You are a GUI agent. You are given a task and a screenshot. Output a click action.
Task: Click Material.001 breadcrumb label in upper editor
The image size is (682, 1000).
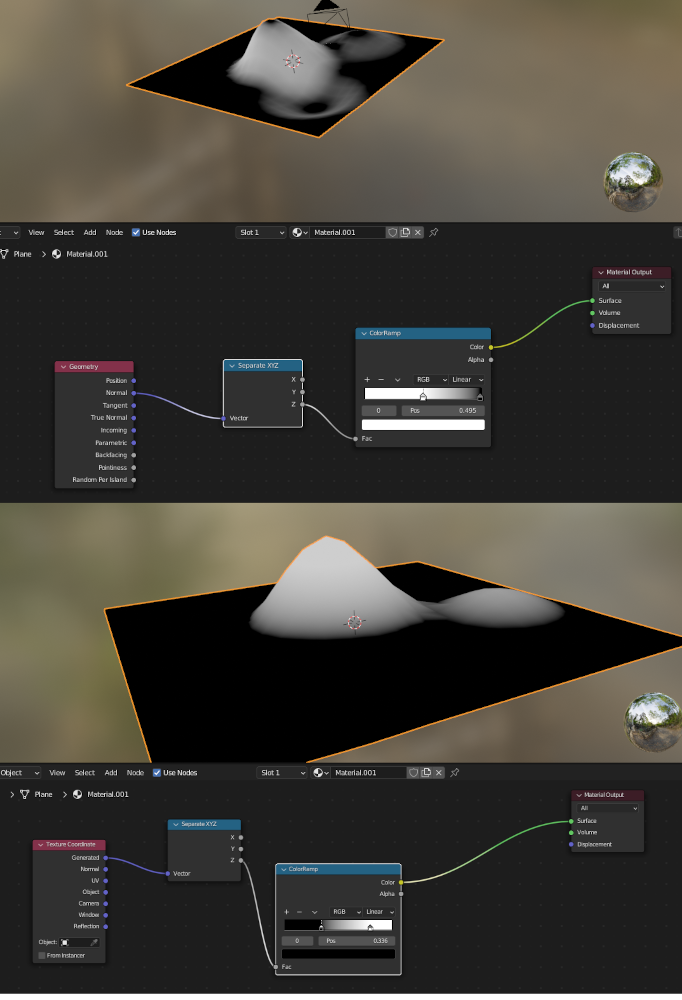[x=87, y=254]
